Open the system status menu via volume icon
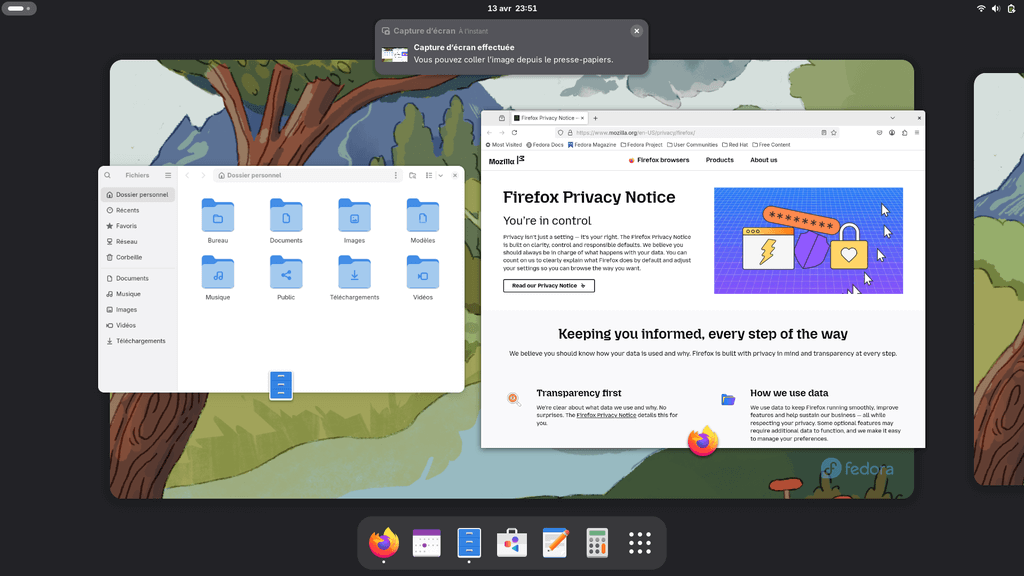 [996, 8]
